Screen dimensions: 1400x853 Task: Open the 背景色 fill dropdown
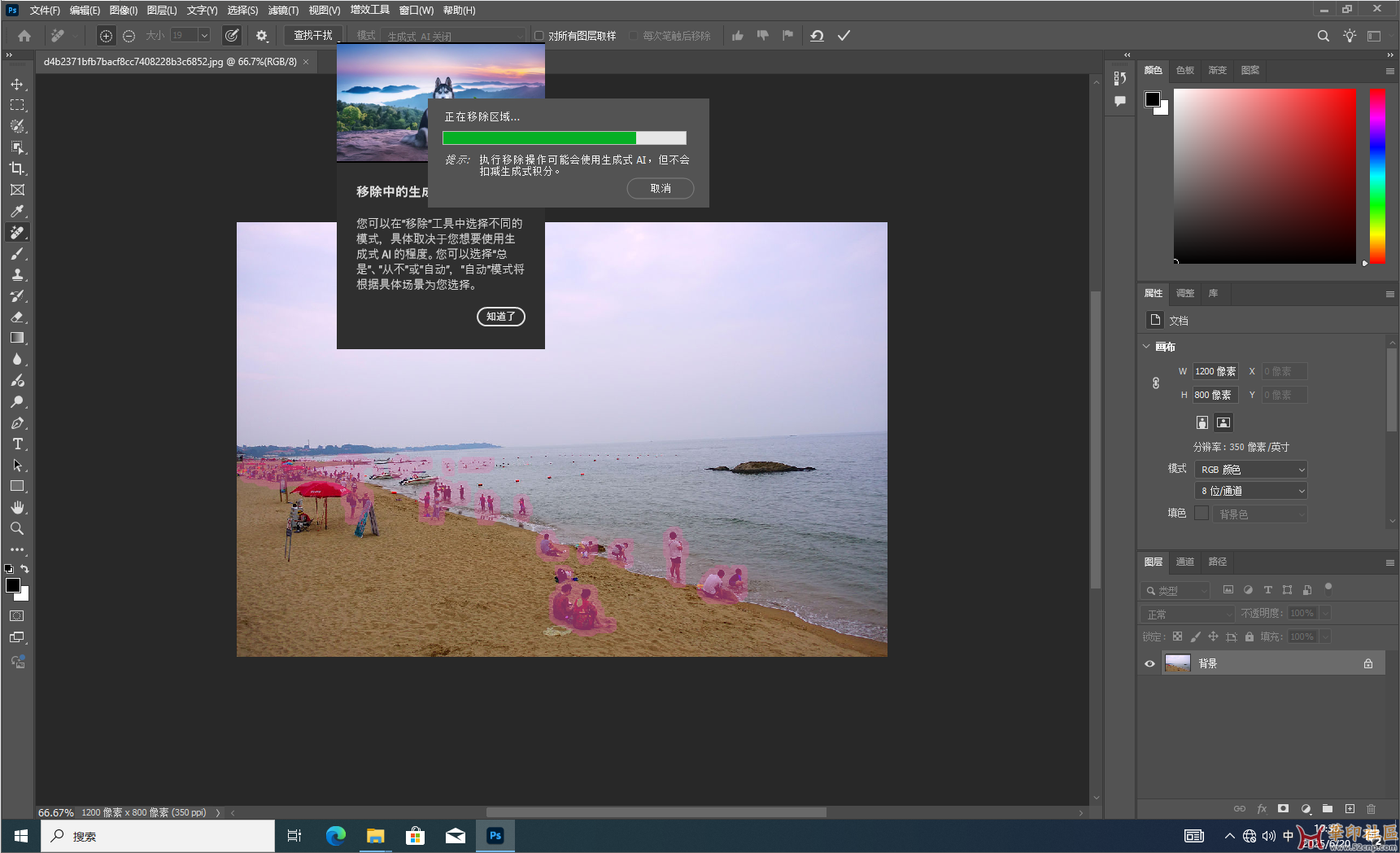tap(1260, 514)
